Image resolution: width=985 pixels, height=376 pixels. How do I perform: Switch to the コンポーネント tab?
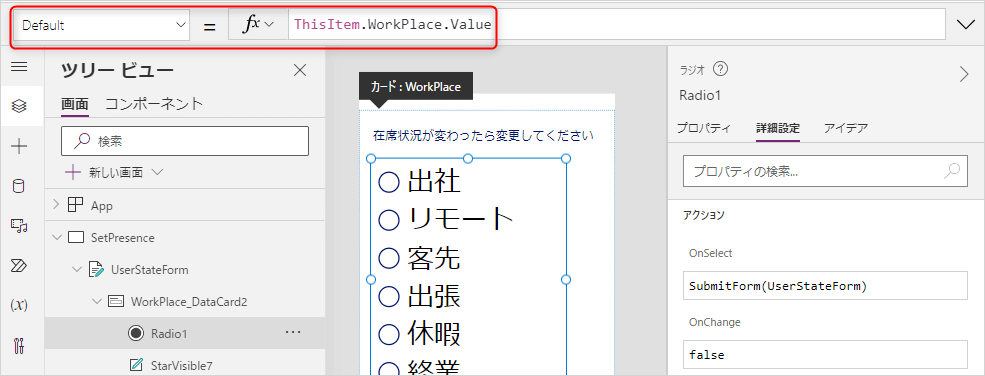coord(154,104)
